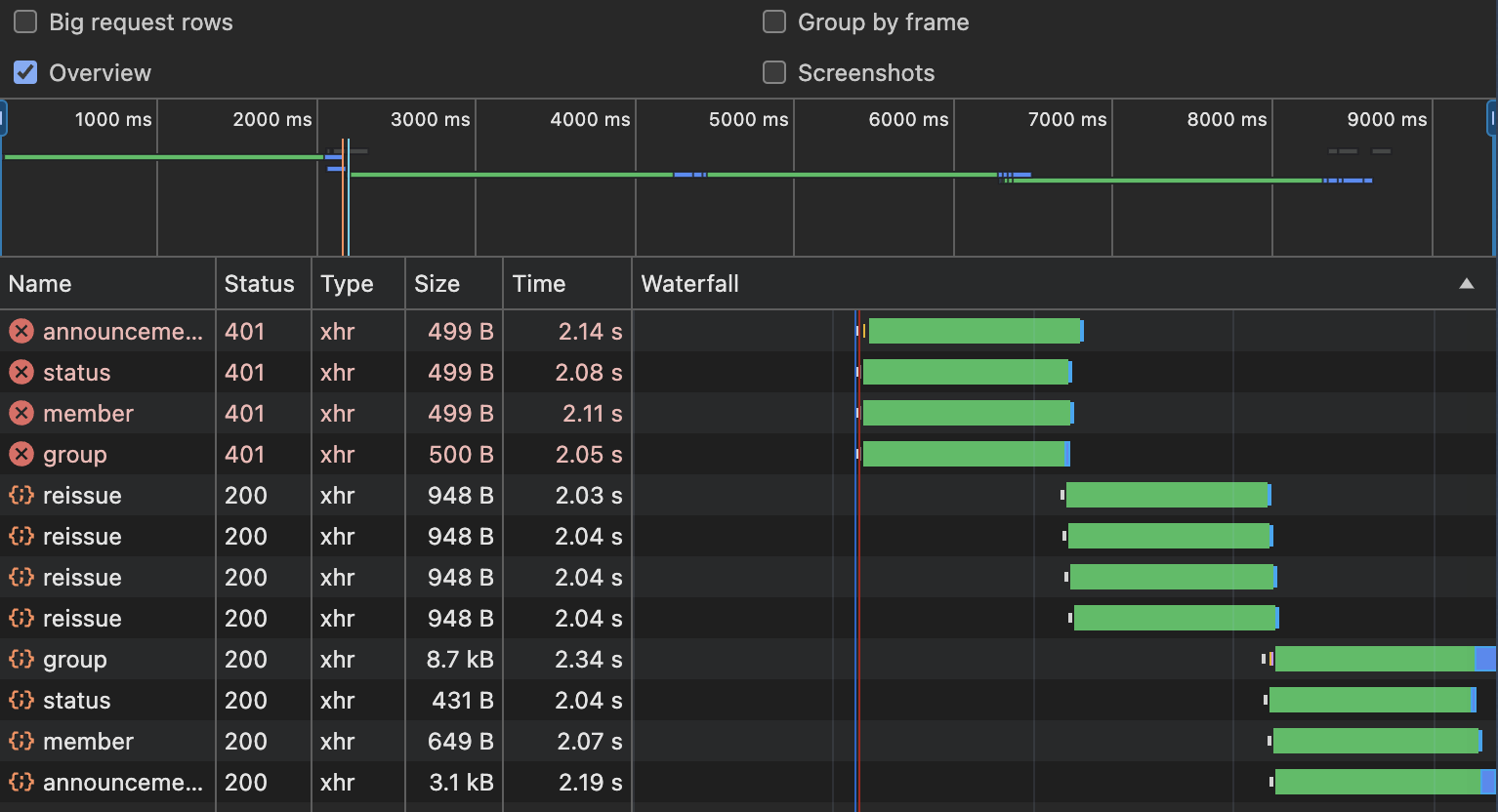Screen dimensions: 1498x812
Task: Click the error icon for the 401 group request
Action: tap(21, 455)
